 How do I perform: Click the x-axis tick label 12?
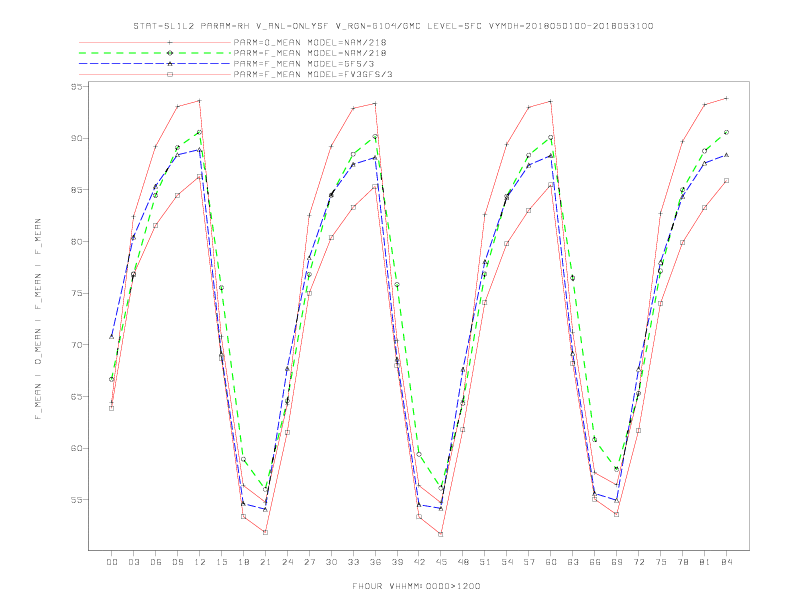tap(200, 562)
